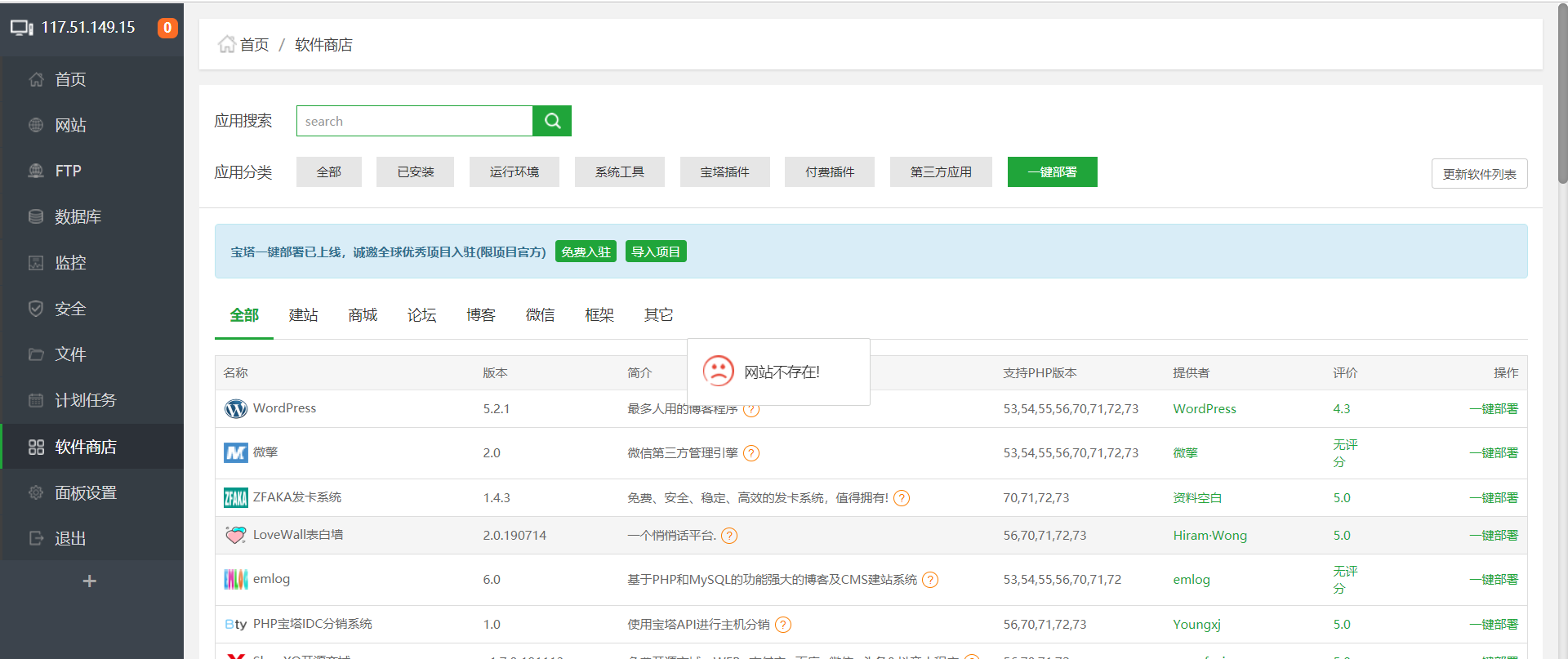Filter apps by 宝塔插件 category
The image size is (1568, 659).
point(725,171)
